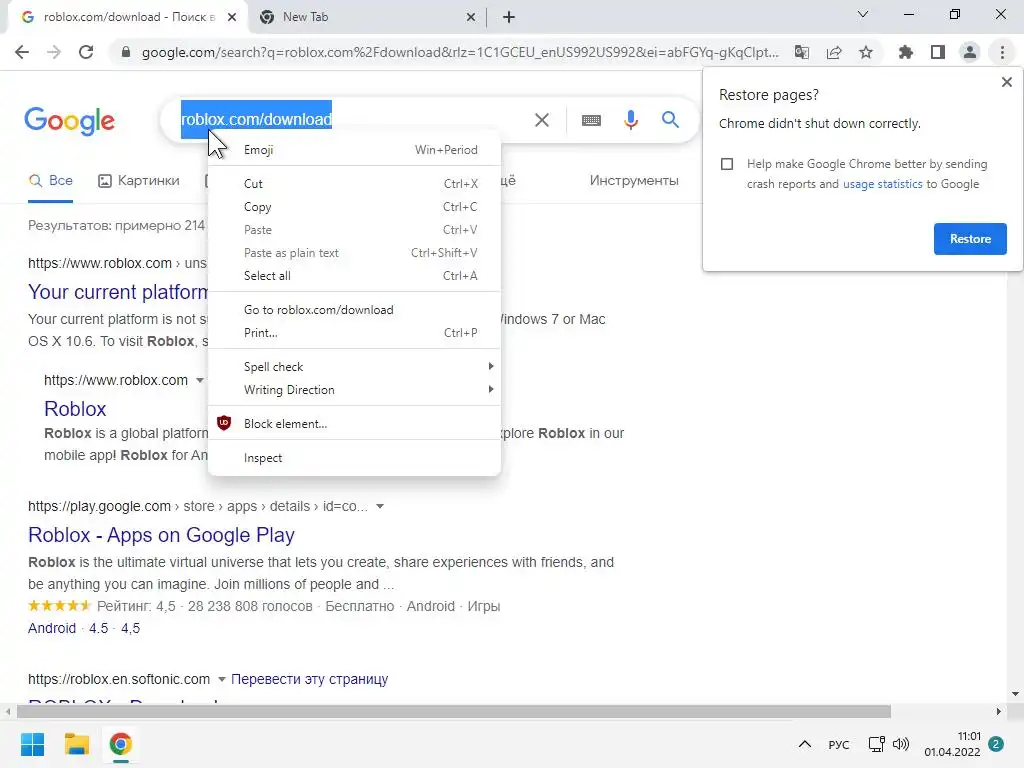
Task: Expand the dropdown next to play.google.com URL
Action: [x=379, y=506]
